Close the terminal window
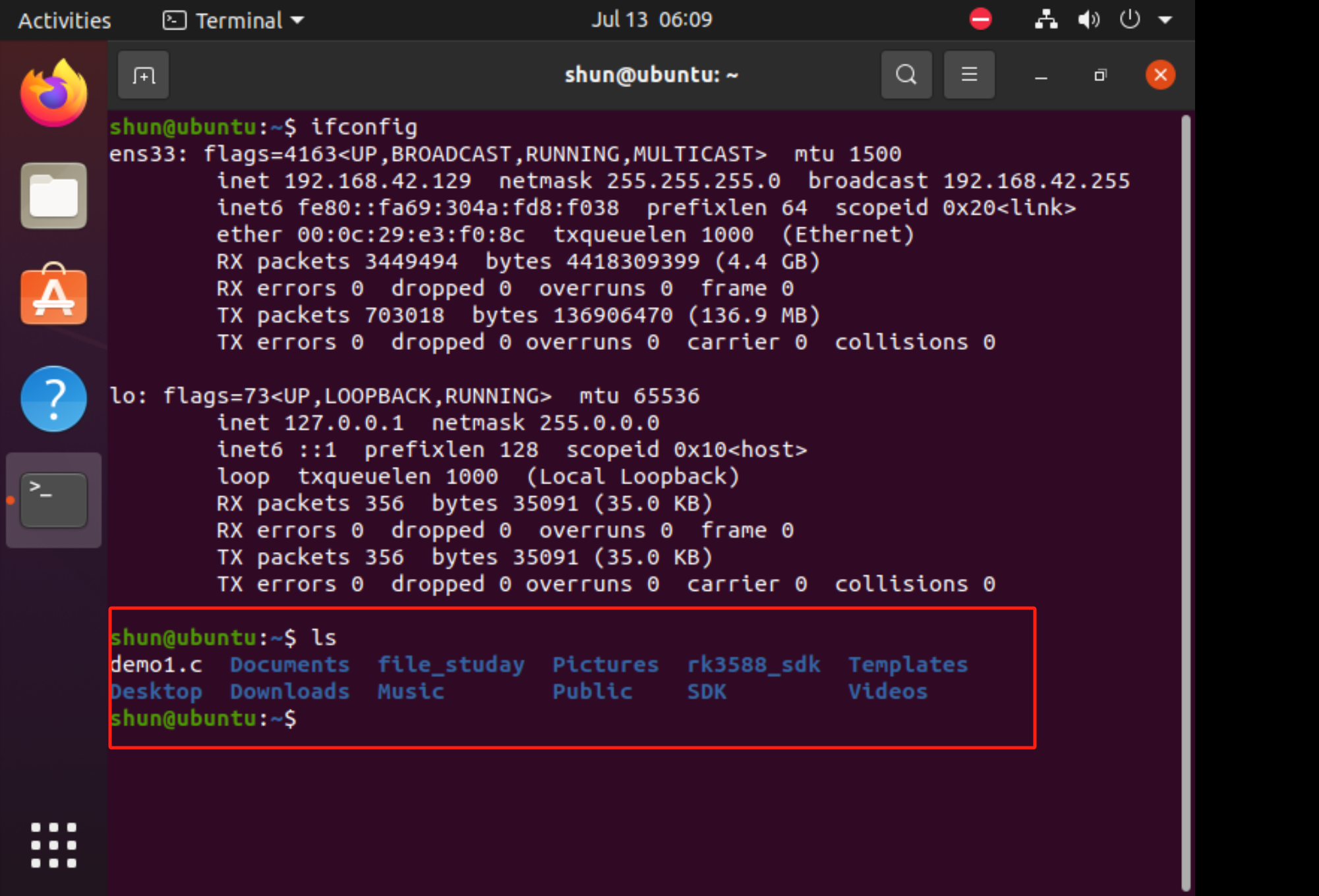Screen dimensions: 1319x896 (x=1160, y=75)
